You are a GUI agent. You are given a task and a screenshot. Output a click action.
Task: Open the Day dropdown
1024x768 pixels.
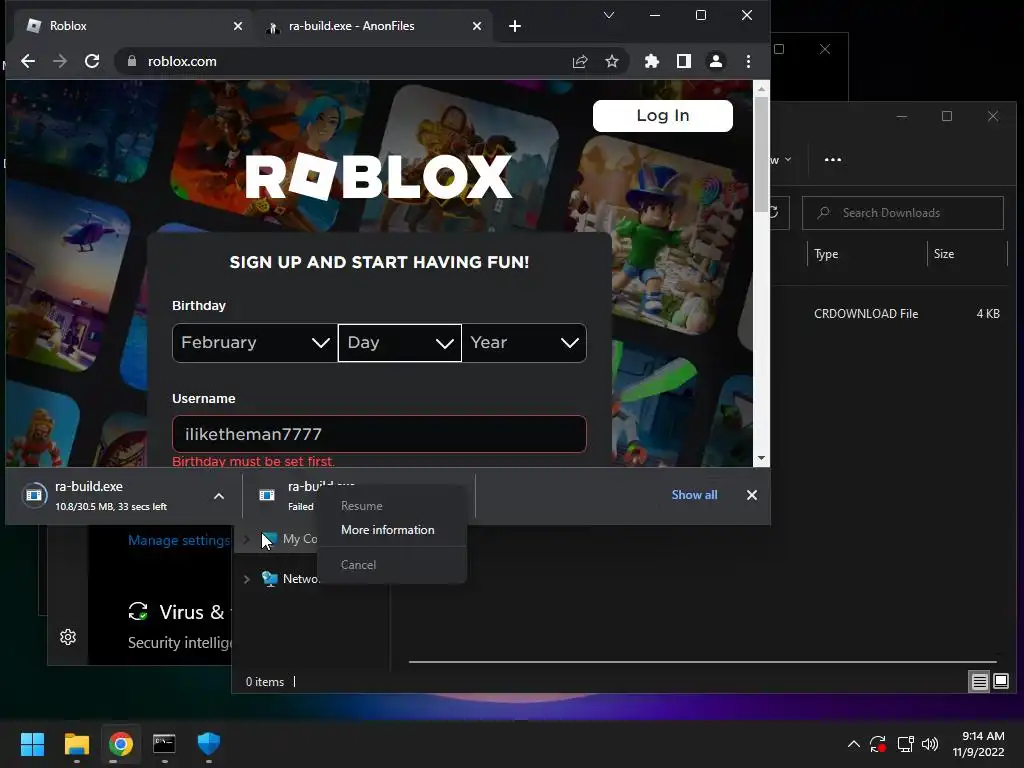[400, 343]
